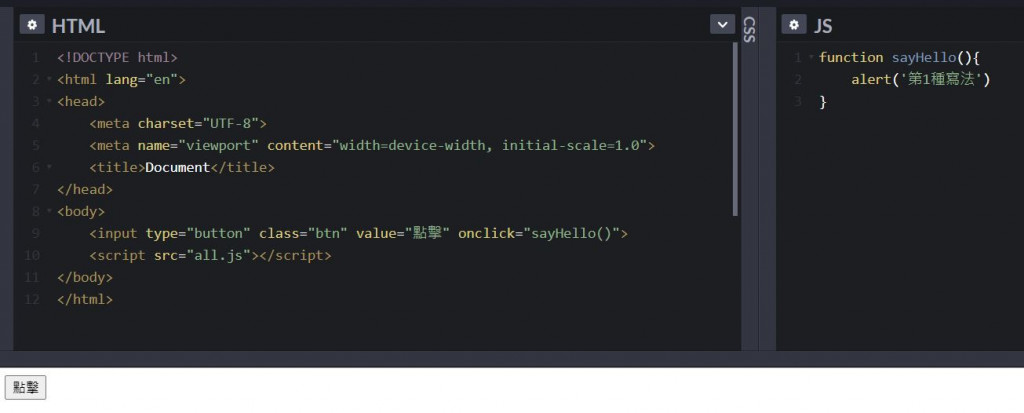This screenshot has width=1024, height=413.
Task: Click the script src="all.js" line
Action: [x=210, y=256]
